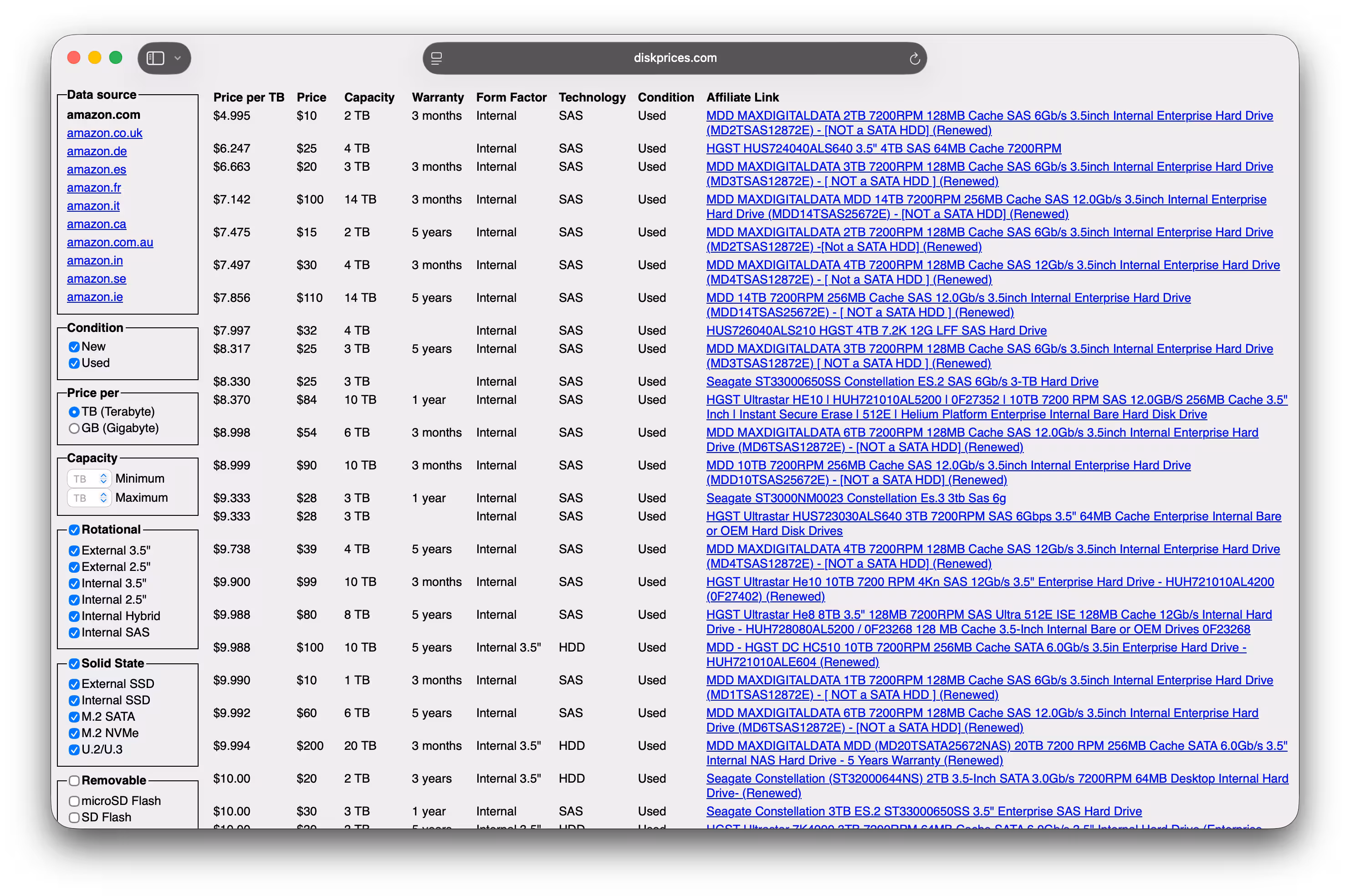This screenshot has height=896, width=1350.
Task: Toggle the Rotational group checkbox
Action: [74, 529]
